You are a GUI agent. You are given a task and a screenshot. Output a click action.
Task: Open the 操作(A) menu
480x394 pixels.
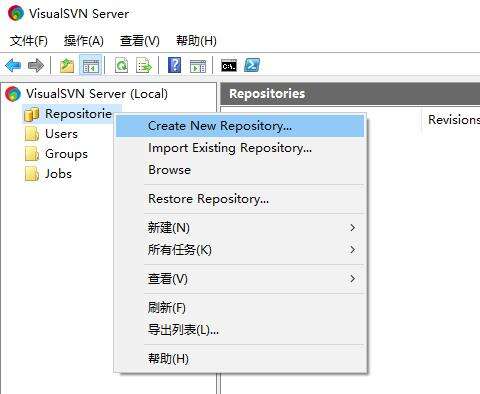click(x=84, y=41)
